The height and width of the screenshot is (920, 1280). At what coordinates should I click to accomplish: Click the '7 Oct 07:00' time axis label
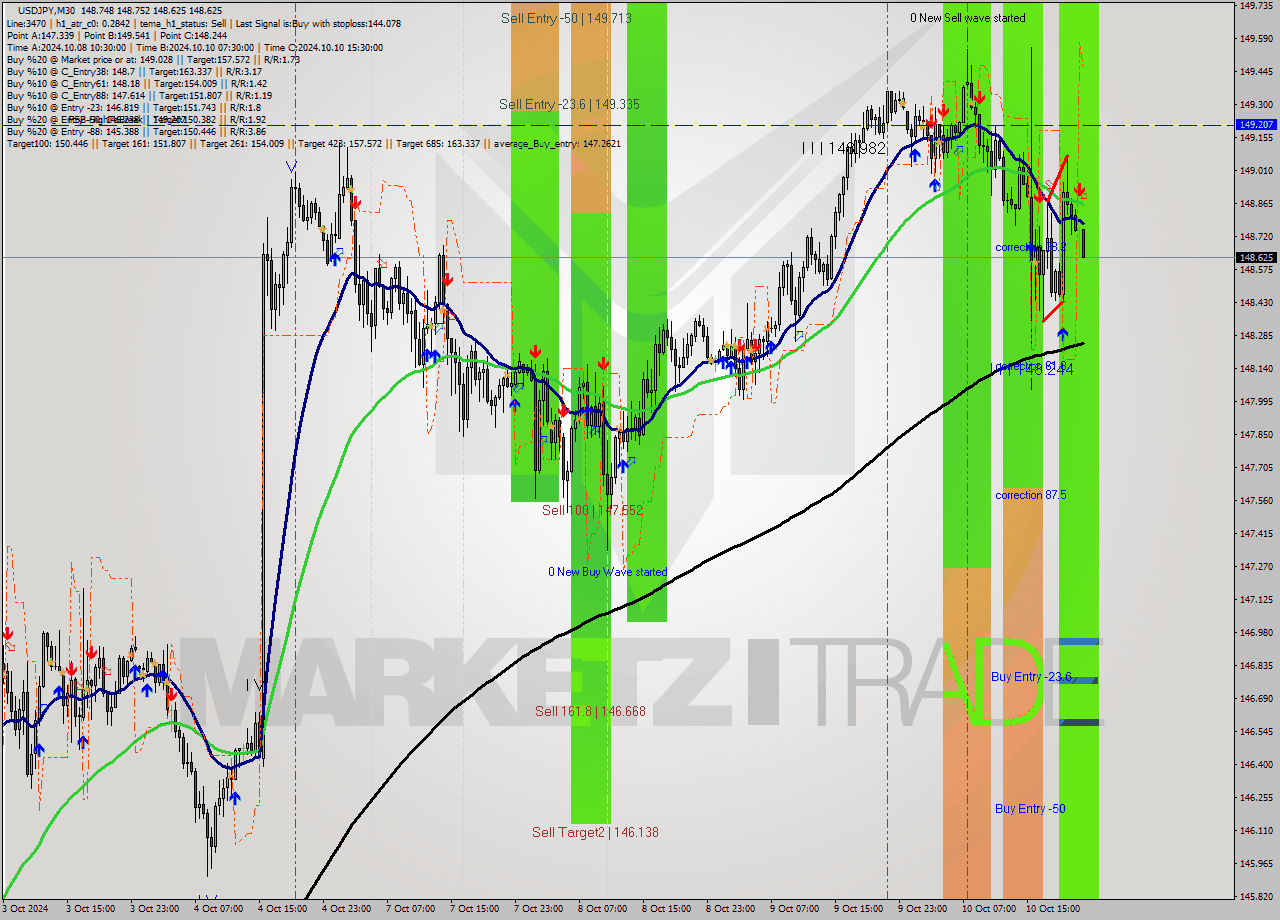[x=410, y=909]
